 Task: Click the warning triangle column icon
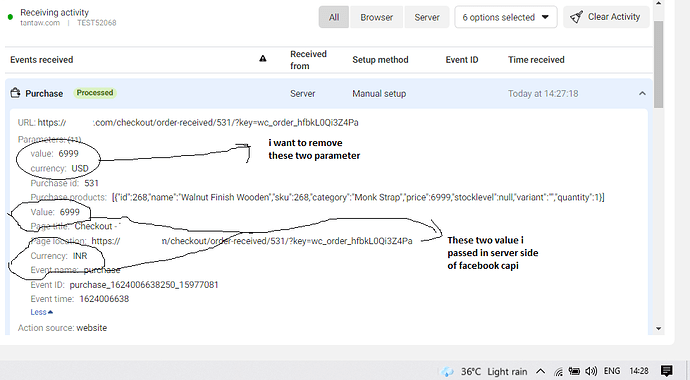tap(263, 58)
